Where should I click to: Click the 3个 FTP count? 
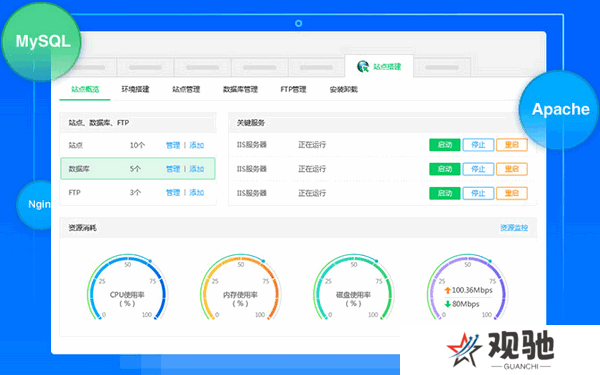click(135, 192)
